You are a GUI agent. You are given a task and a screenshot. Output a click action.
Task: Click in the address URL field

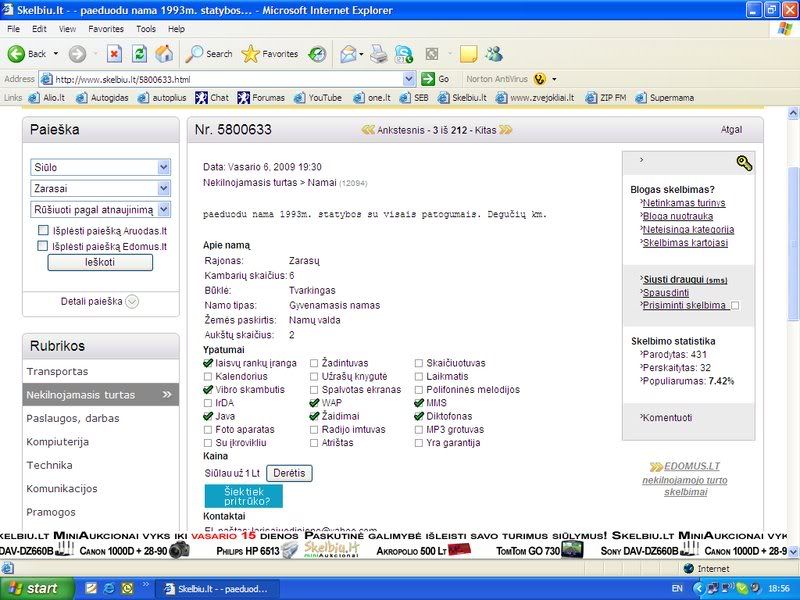[x=228, y=79]
